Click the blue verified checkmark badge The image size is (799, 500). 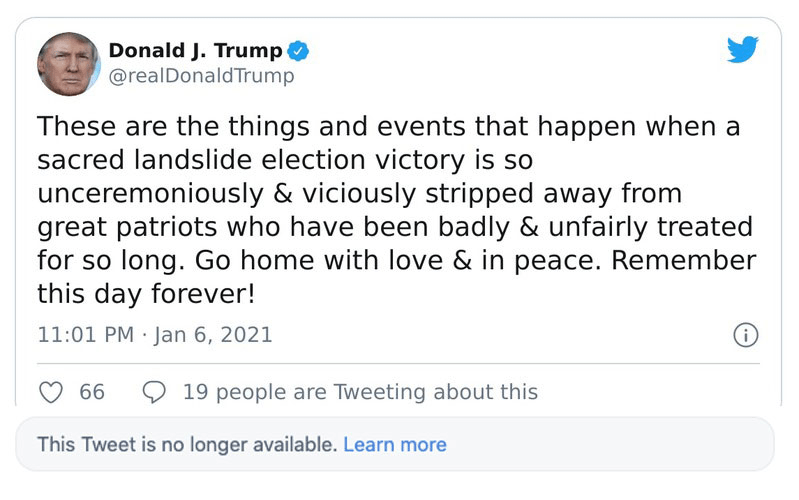tap(299, 50)
